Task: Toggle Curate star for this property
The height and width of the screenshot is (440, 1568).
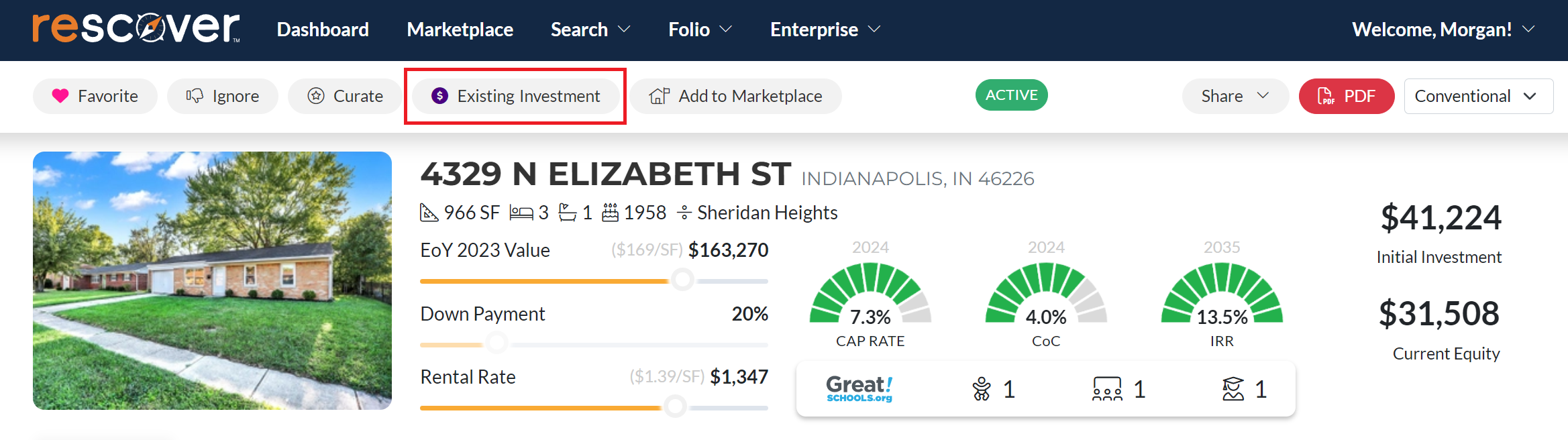Action: [316, 96]
